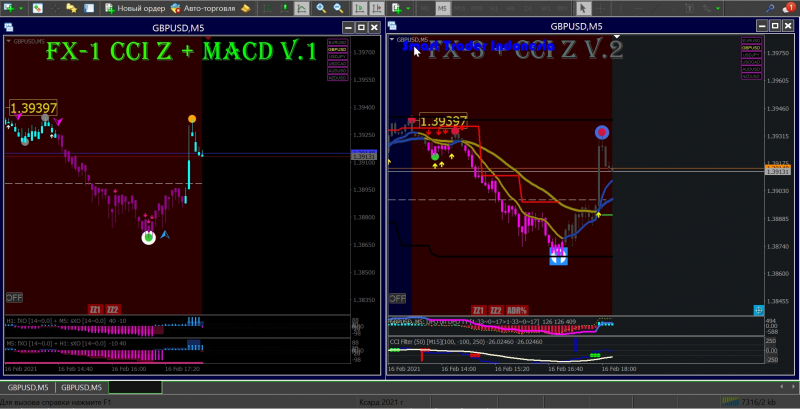Select the text label T tool
This screenshot has height=409, width=800.
pos(690,8)
